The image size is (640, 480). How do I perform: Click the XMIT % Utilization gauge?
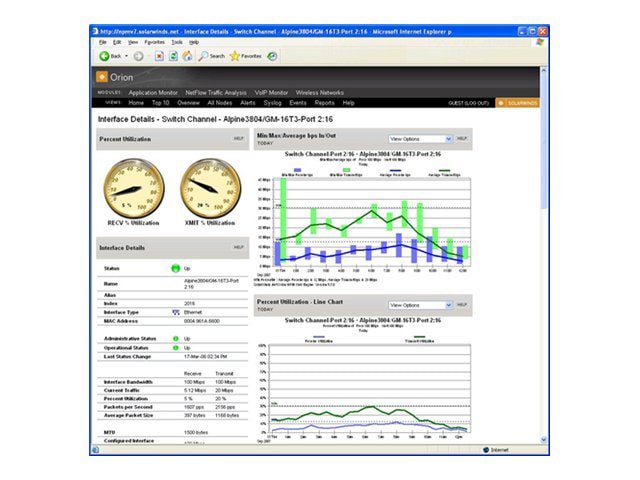click(x=211, y=189)
